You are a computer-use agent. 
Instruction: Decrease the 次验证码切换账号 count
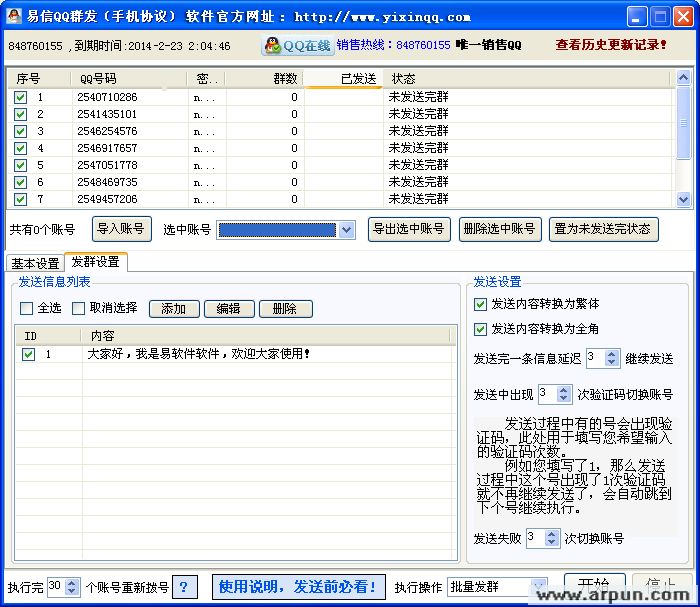[564, 398]
